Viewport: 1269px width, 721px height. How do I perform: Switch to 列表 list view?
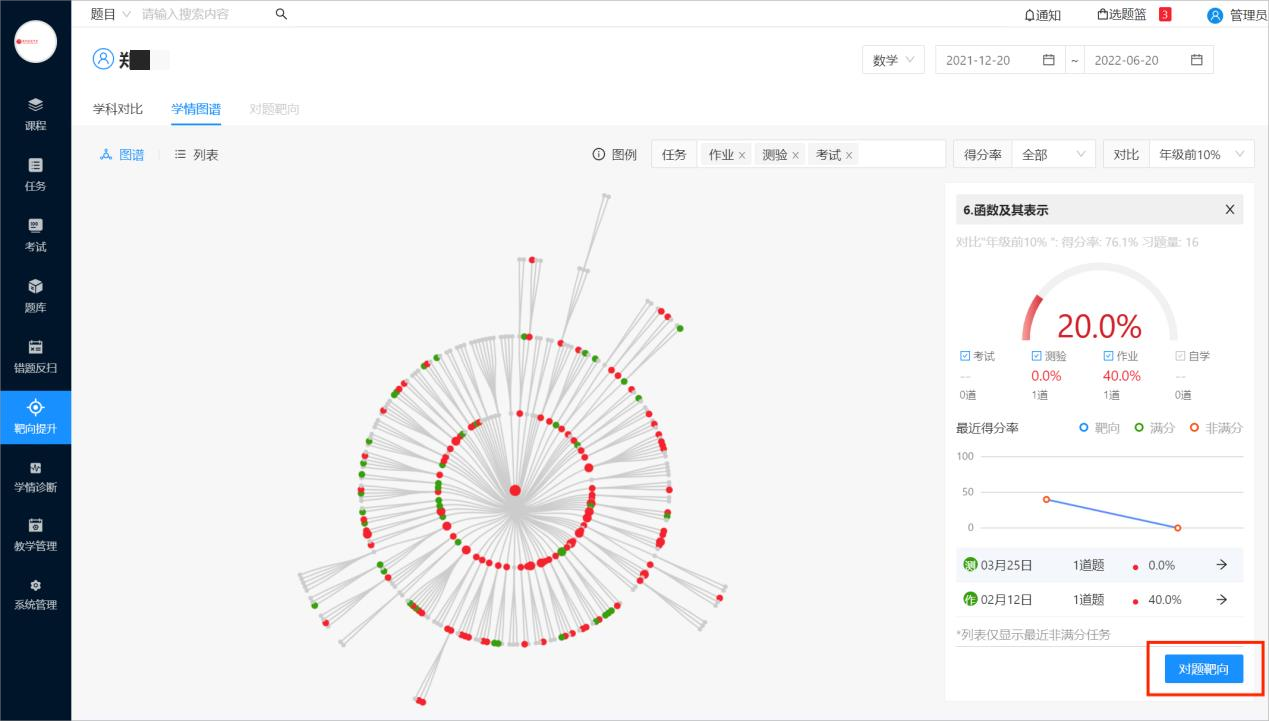196,155
